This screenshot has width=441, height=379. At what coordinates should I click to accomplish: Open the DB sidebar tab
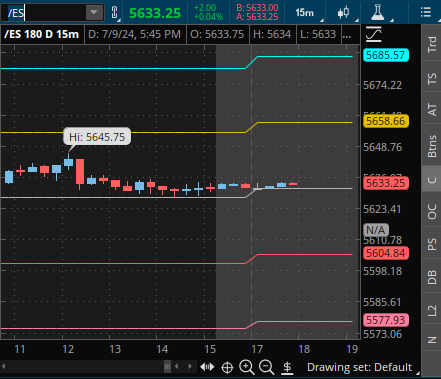pos(432,277)
